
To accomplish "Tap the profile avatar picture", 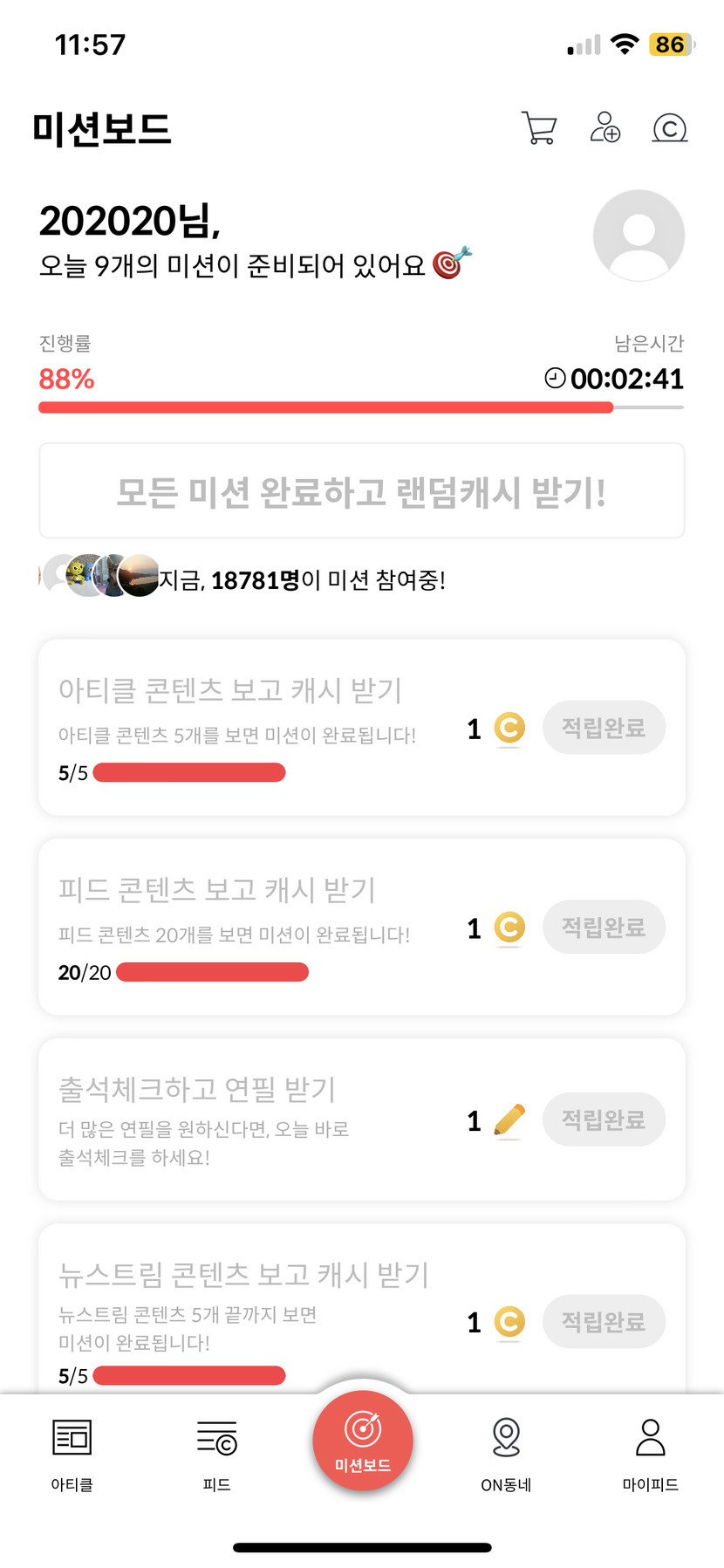I will pyautogui.click(x=639, y=236).
